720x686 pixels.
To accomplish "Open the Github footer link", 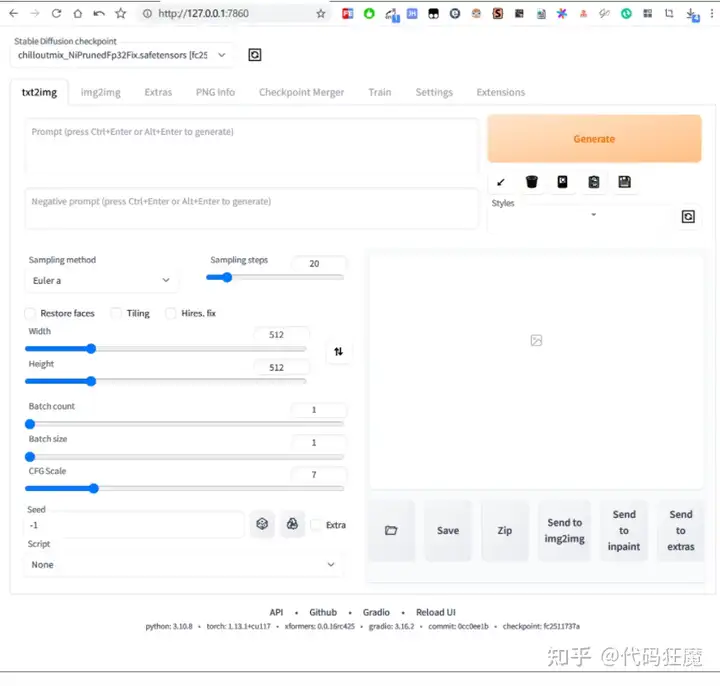I will click(323, 613).
